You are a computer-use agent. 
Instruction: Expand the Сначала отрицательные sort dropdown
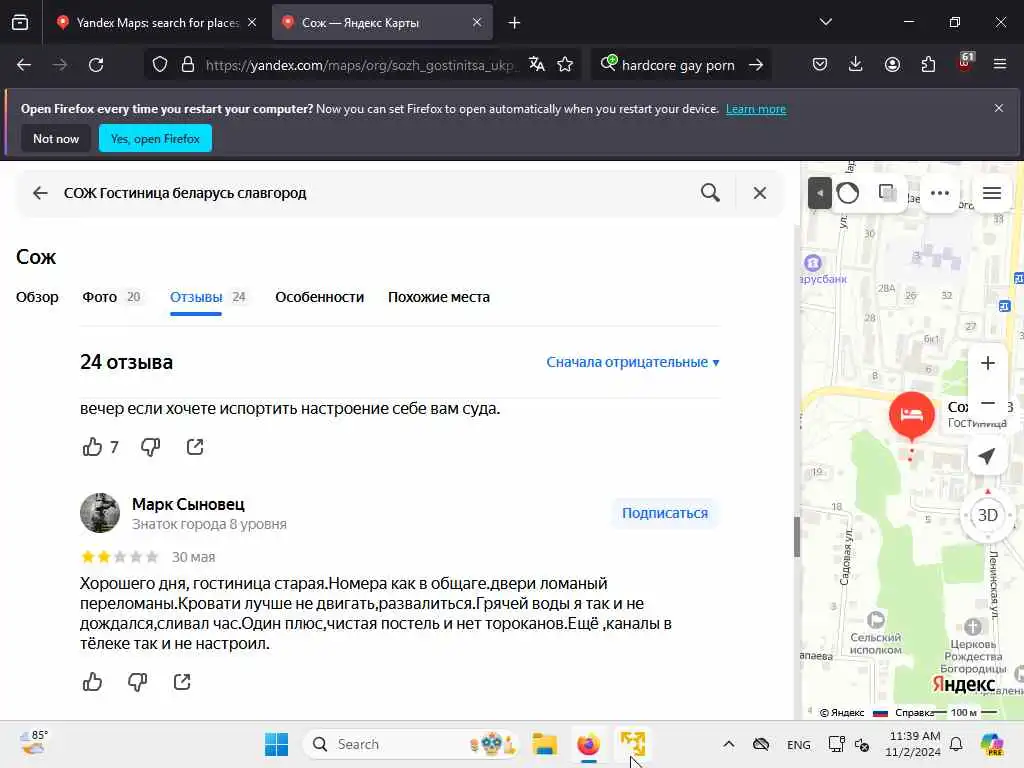coord(633,362)
